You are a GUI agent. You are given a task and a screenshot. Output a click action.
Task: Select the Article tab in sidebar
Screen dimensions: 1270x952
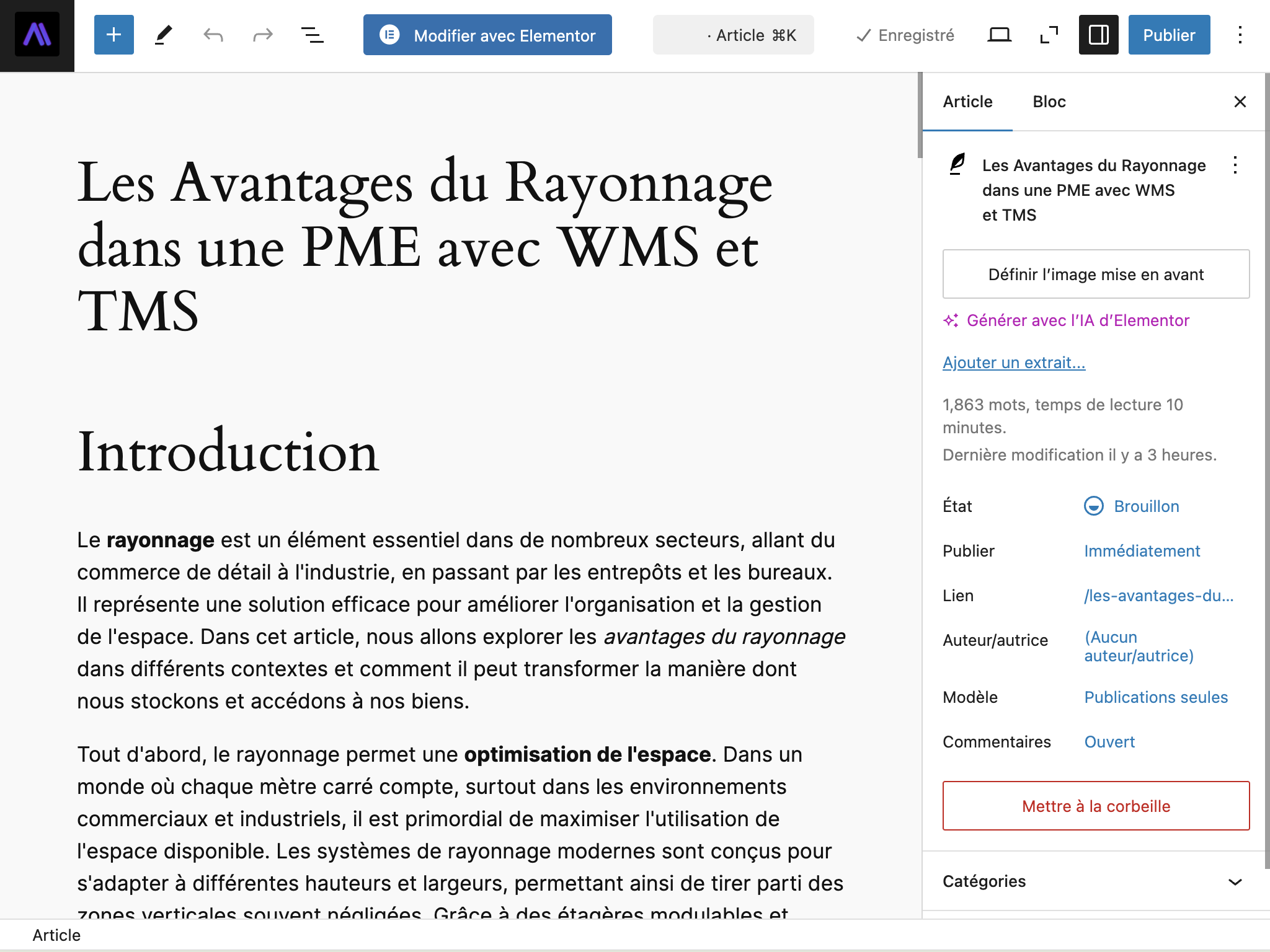[967, 102]
